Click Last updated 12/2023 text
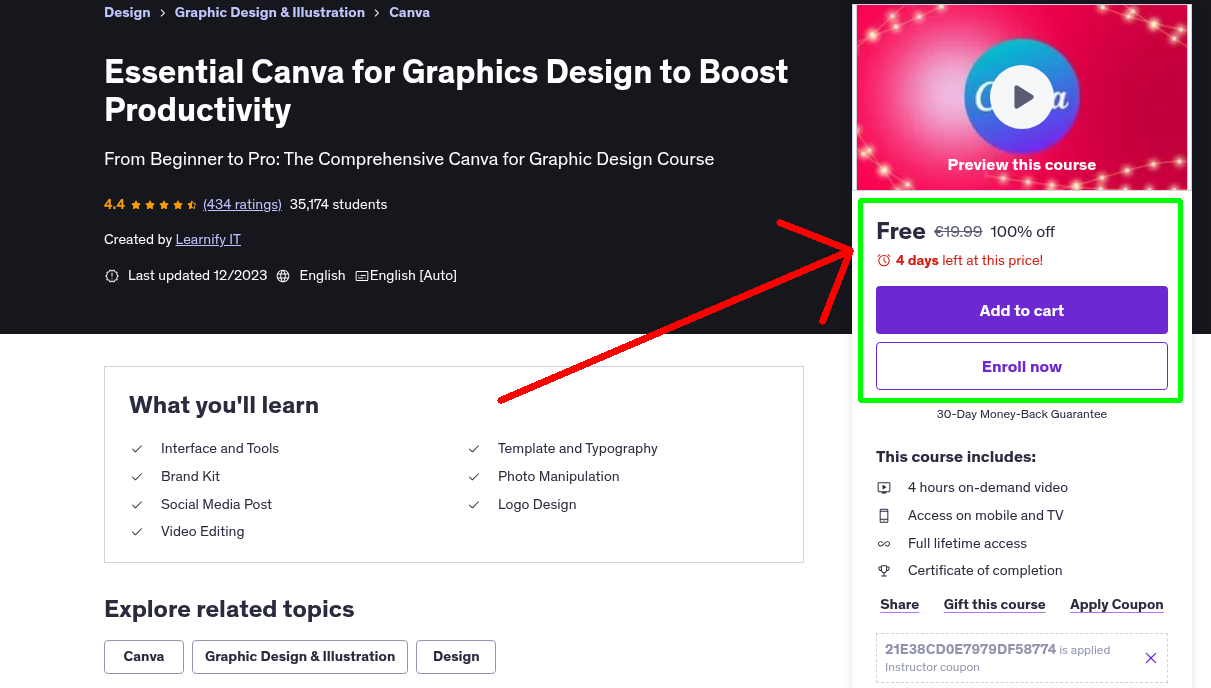1211x688 pixels. point(198,276)
